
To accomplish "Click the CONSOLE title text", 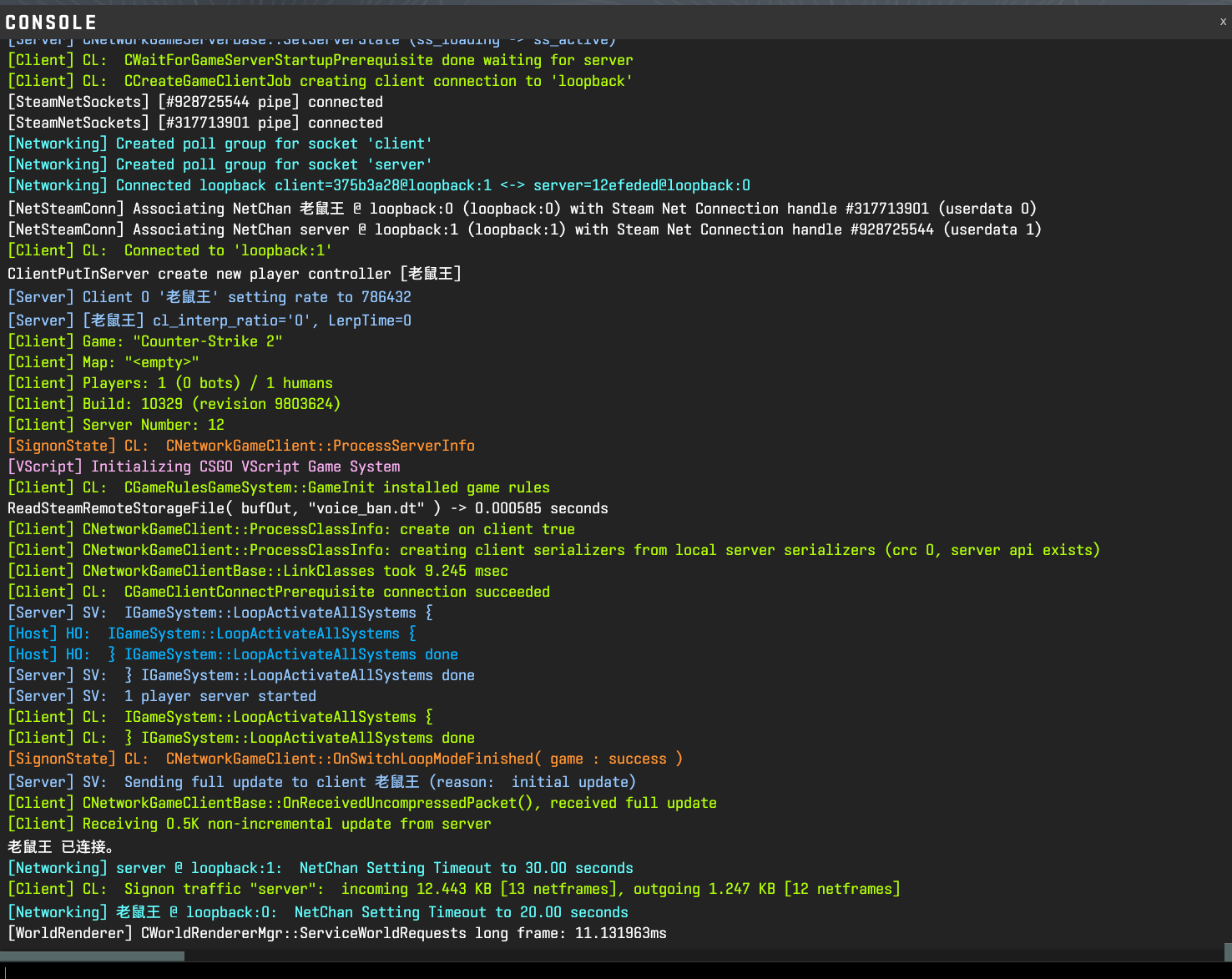I will click(51, 23).
